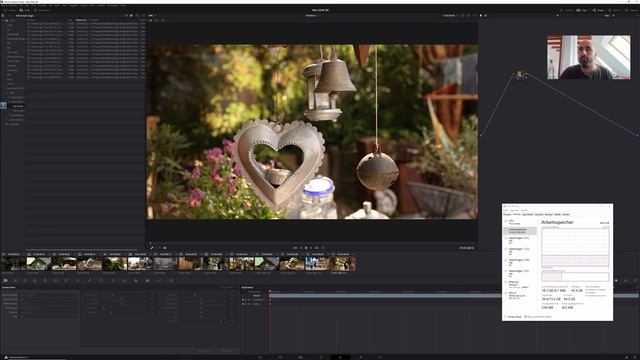Image resolution: width=640 pixels, height=360 pixels.
Task: Open the Color Match palette icon
Action: point(15,280)
